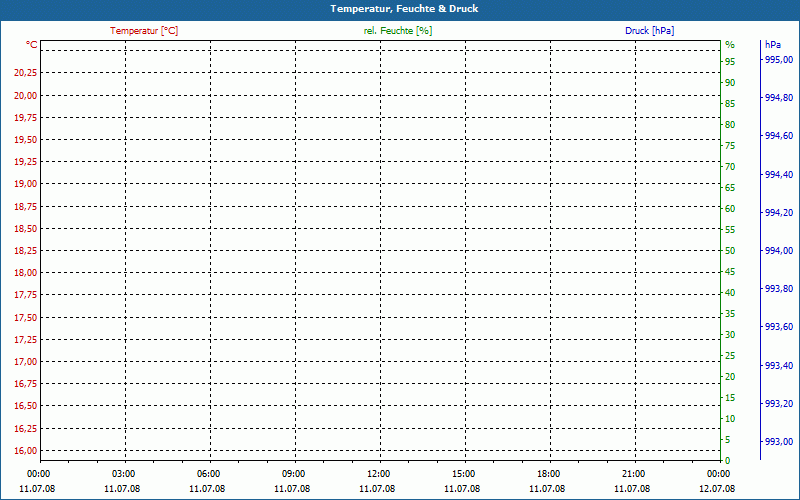The height and width of the screenshot is (500, 800).
Task: Click temperature axis value 18,75
Action: pos(26,207)
